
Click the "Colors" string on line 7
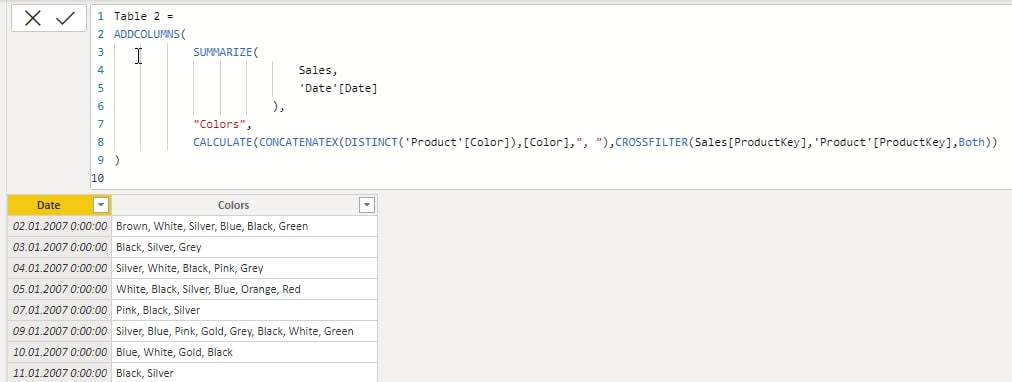tap(219, 125)
